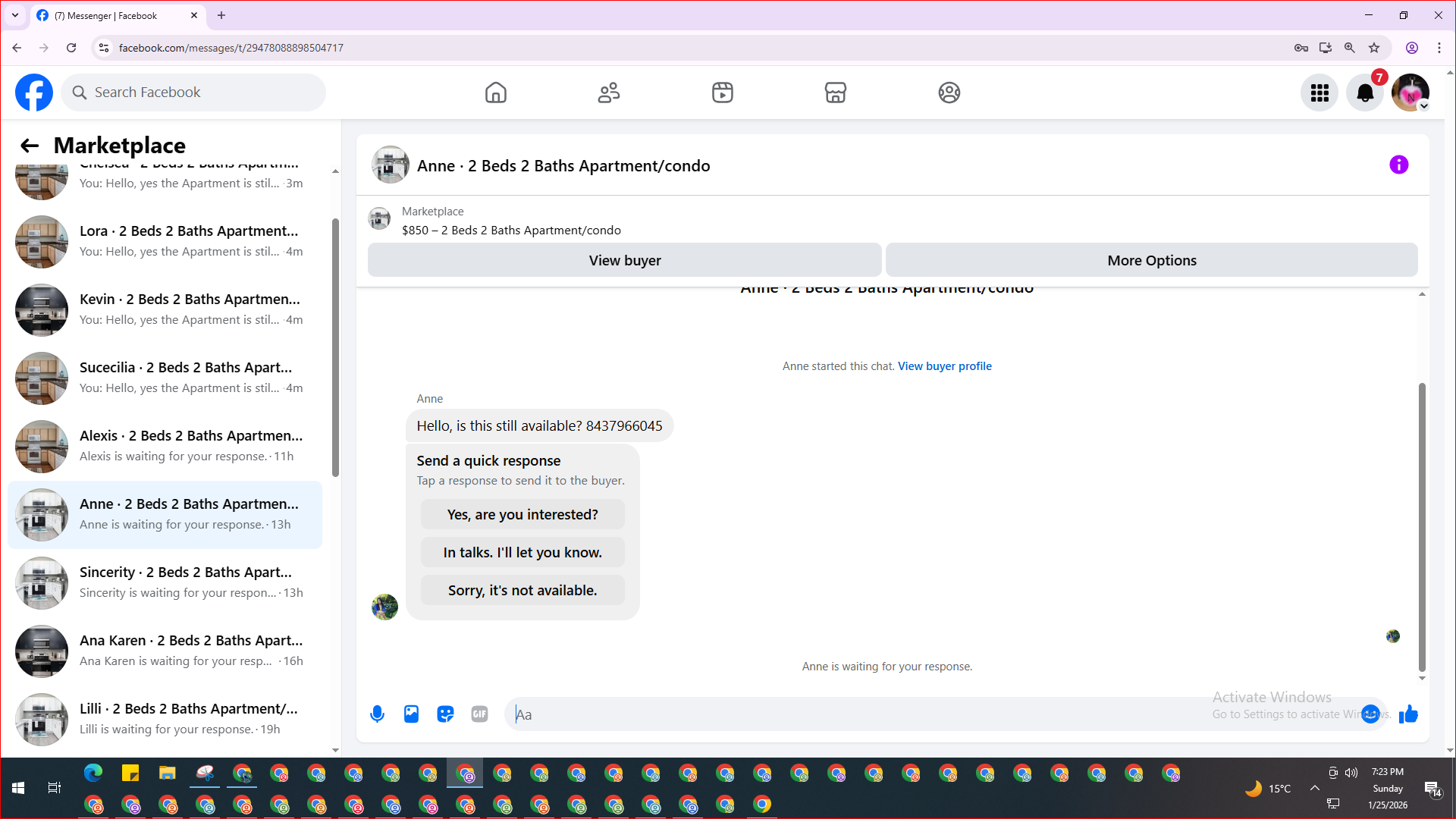Open the Windows Start menu
The width and height of the screenshot is (1456, 819).
pos(18,788)
